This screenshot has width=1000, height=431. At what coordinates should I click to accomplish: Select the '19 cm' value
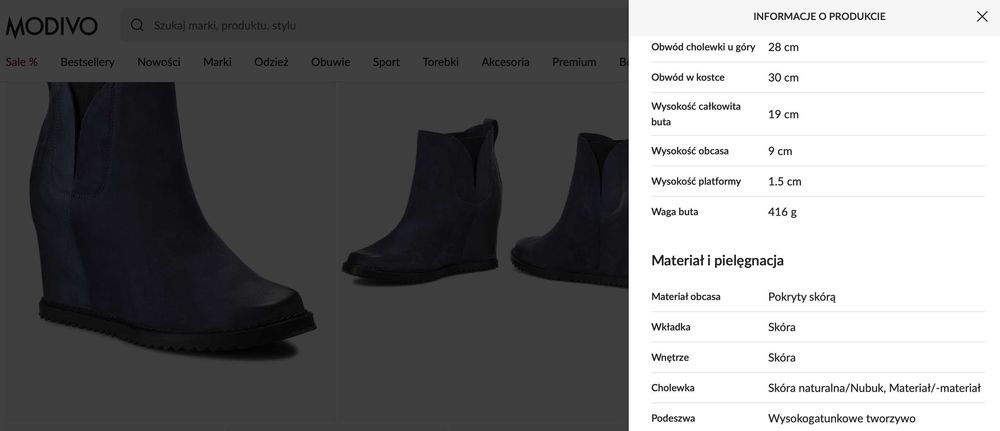click(x=783, y=114)
